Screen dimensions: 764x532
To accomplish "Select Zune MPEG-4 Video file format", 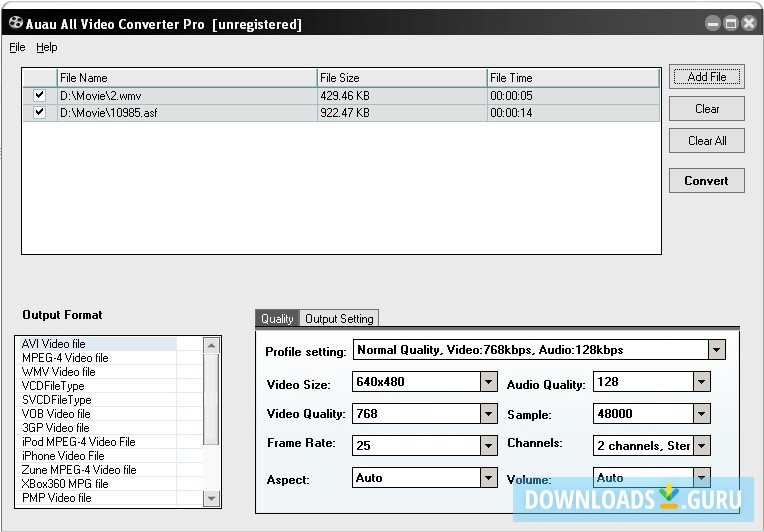I will click(96, 470).
